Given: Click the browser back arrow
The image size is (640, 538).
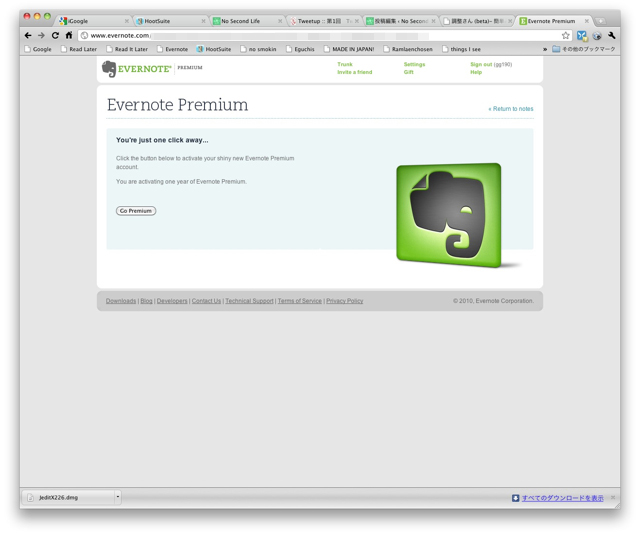Looking at the screenshot, I should coord(28,35).
